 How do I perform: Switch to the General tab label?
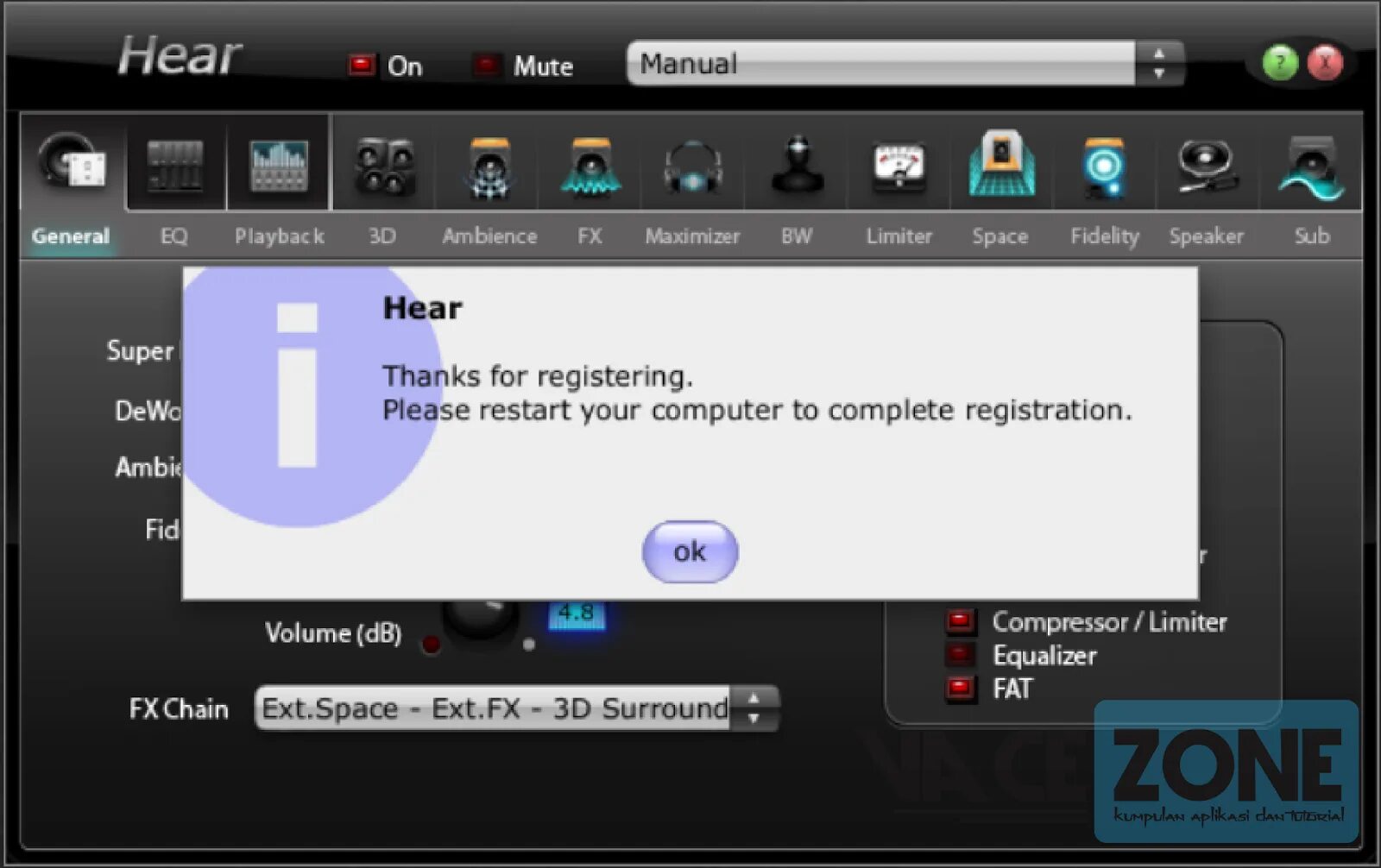coord(71,236)
